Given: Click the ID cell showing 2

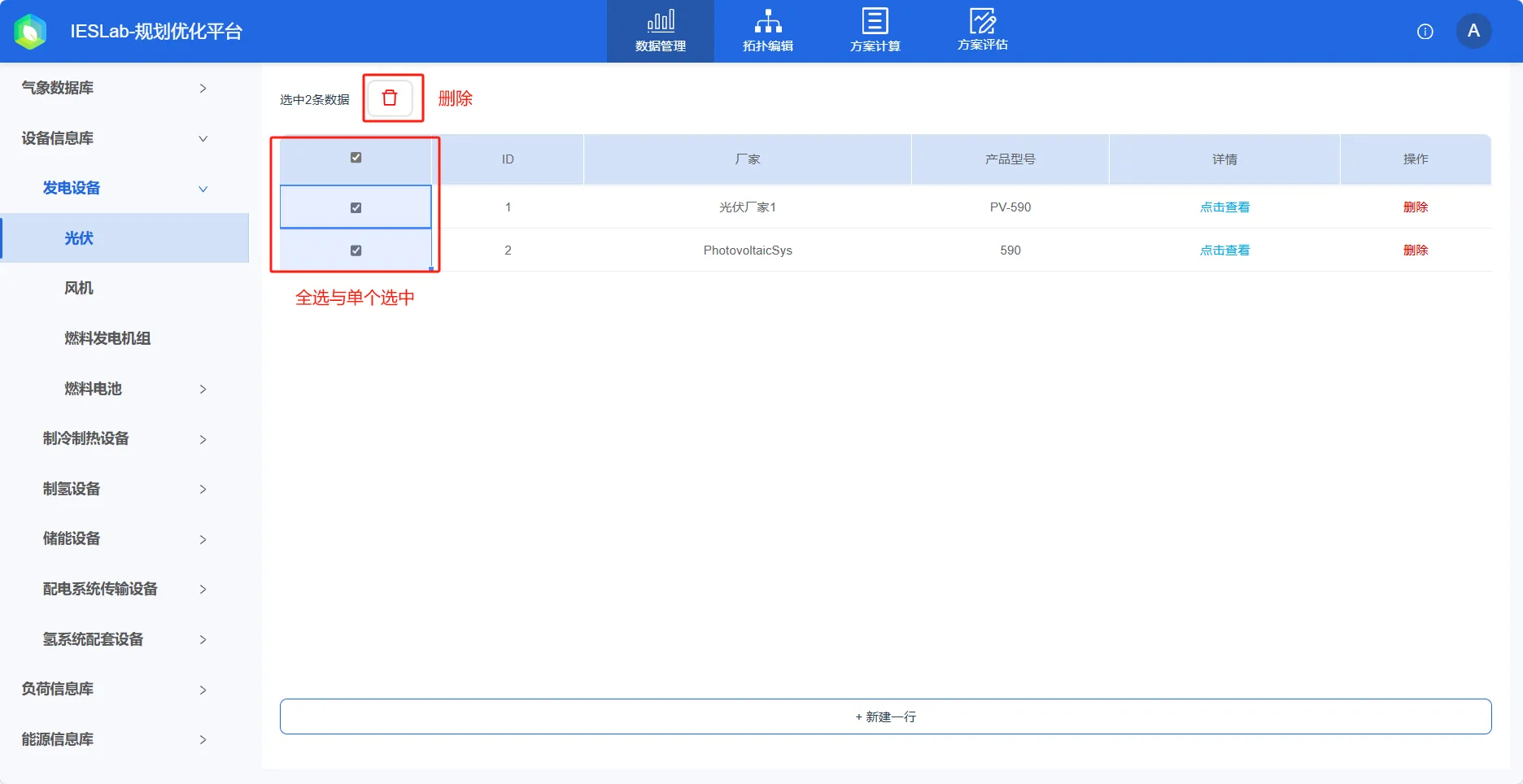Looking at the screenshot, I should click(x=508, y=250).
